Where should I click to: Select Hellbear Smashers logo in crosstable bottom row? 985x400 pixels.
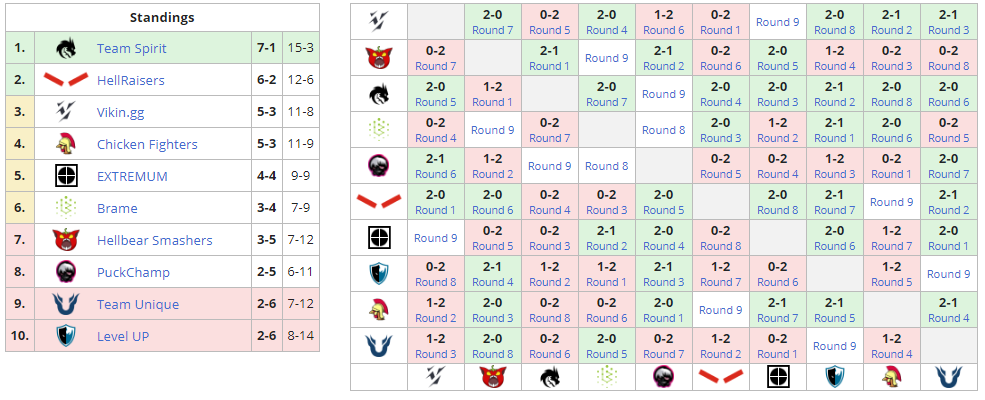(493, 377)
